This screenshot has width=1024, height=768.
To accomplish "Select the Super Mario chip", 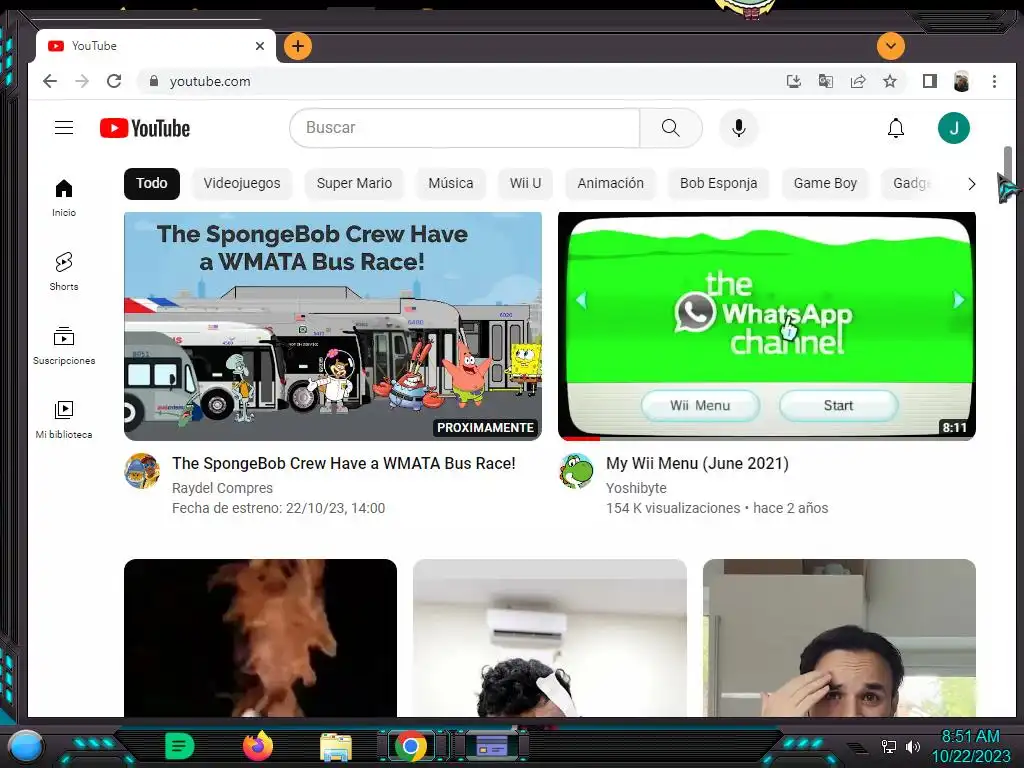I will pyautogui.click(x=354, y=184).
